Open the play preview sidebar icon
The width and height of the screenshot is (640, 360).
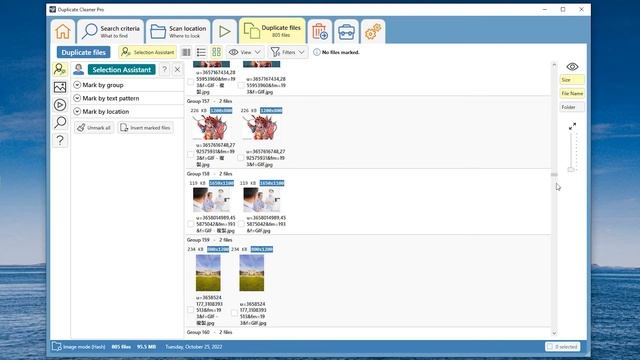coord(60,105)
